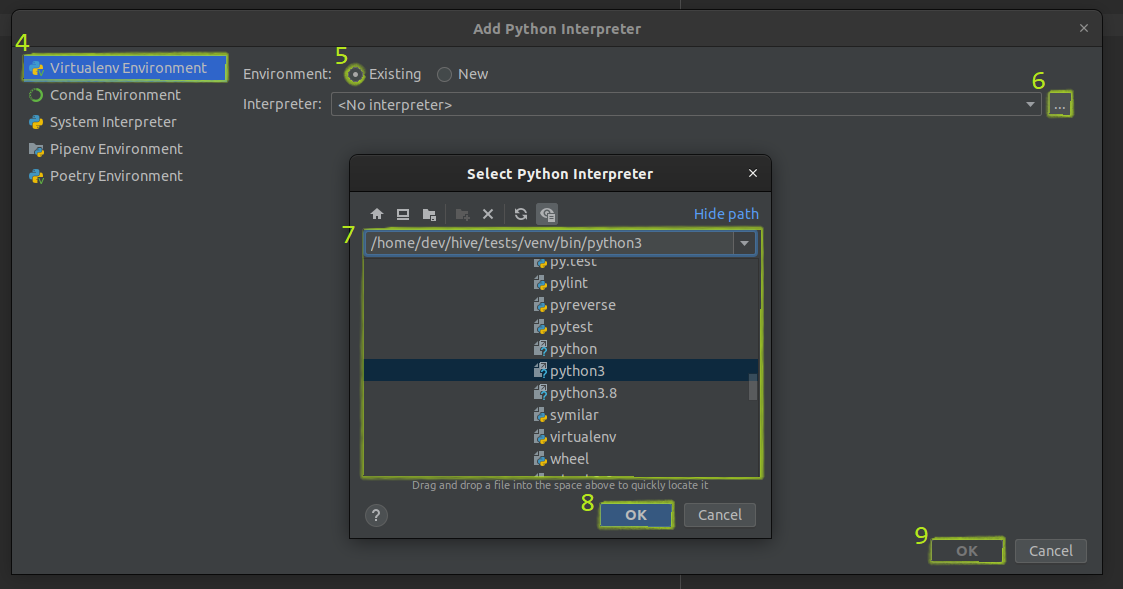1123x589 pixels.
Task: Click the Desktop directory toolbar icon
Action: click(403, 214)
